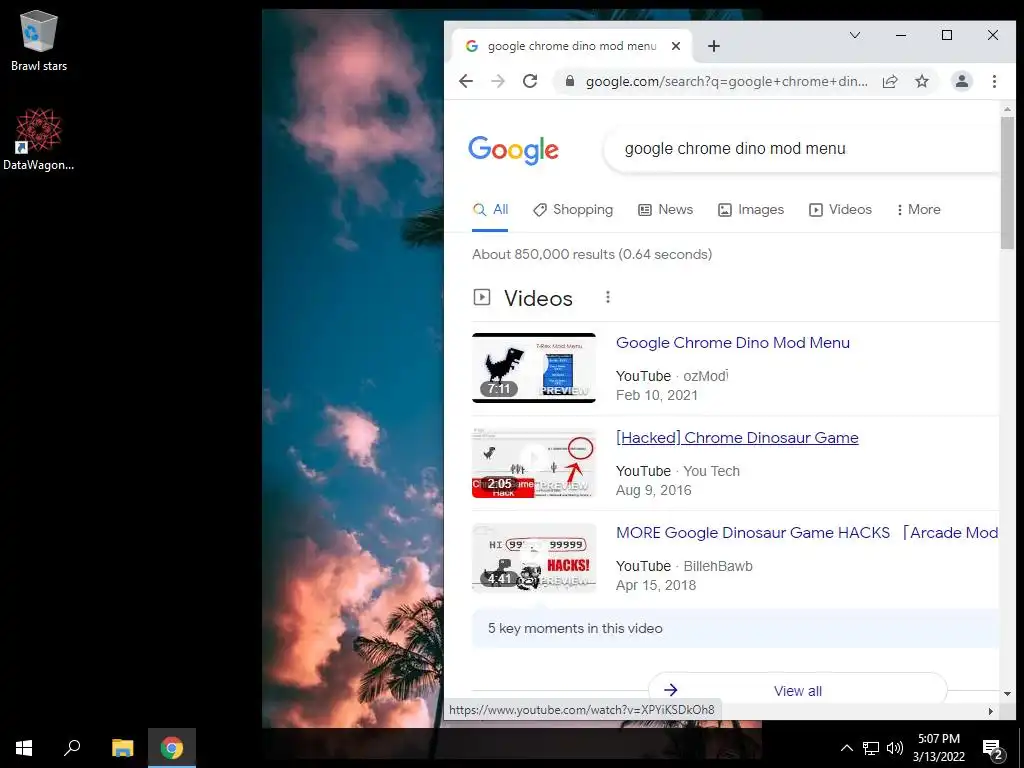This screenshot has height=768, width=1024.
Task: Click horizontal scrollbar right arrow
Action: [x=991, y=711]
